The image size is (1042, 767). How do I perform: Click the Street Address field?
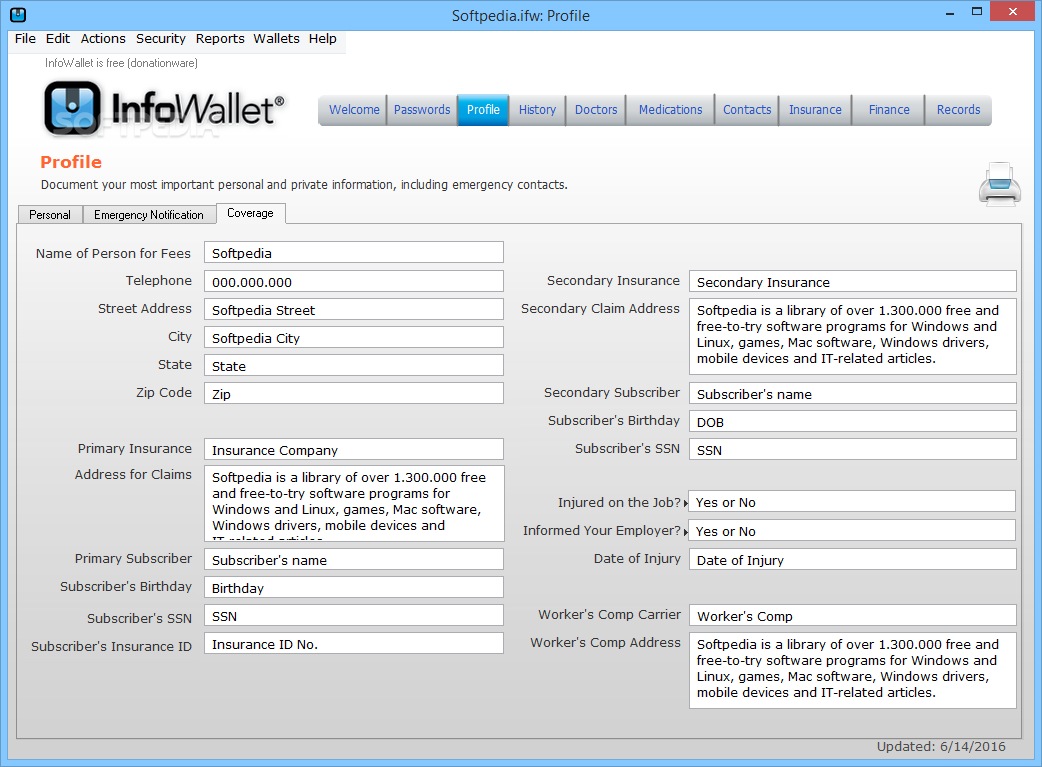pyautogui.click(x=354, y=309)
